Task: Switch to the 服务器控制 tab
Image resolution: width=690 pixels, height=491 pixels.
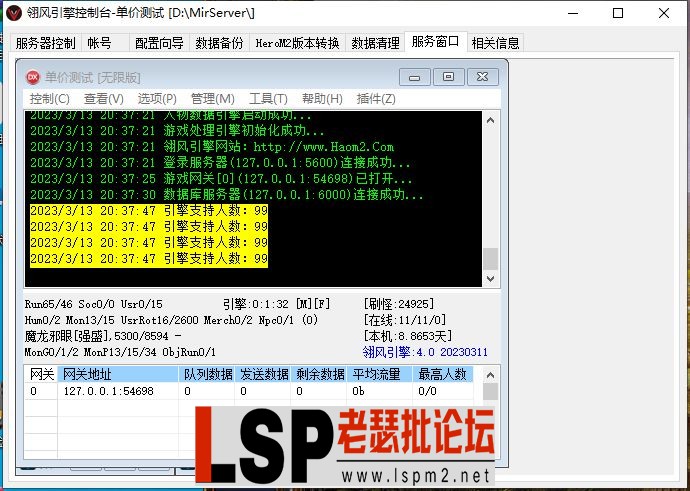Action: click(x=45, y=43)
